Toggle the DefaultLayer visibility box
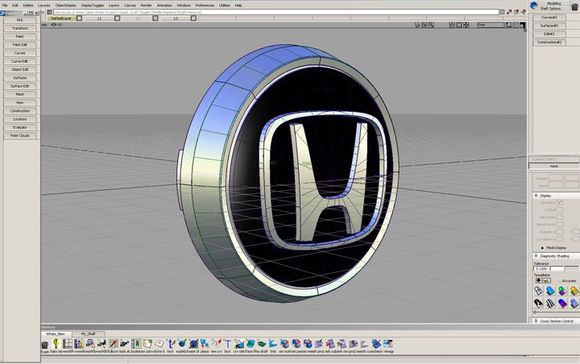Image resolution: width=580 pixels, height=364 pixels. pos(79,18)
